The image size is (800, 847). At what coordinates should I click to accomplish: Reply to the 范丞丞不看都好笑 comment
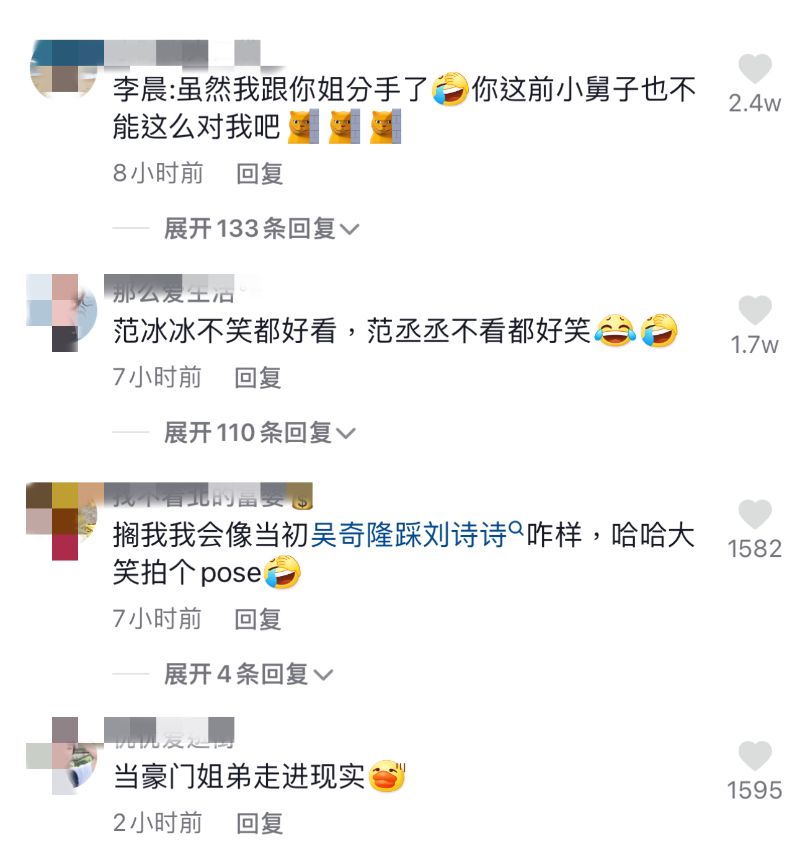[x=258, y=377]
